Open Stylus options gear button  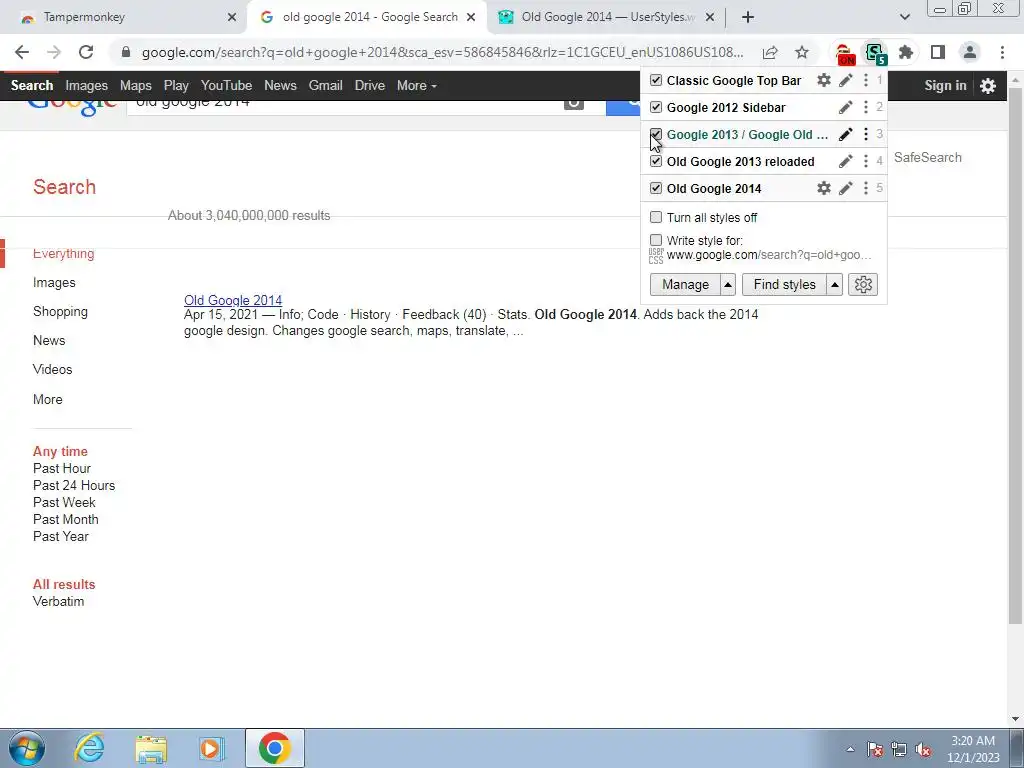[x=863, y=284]
